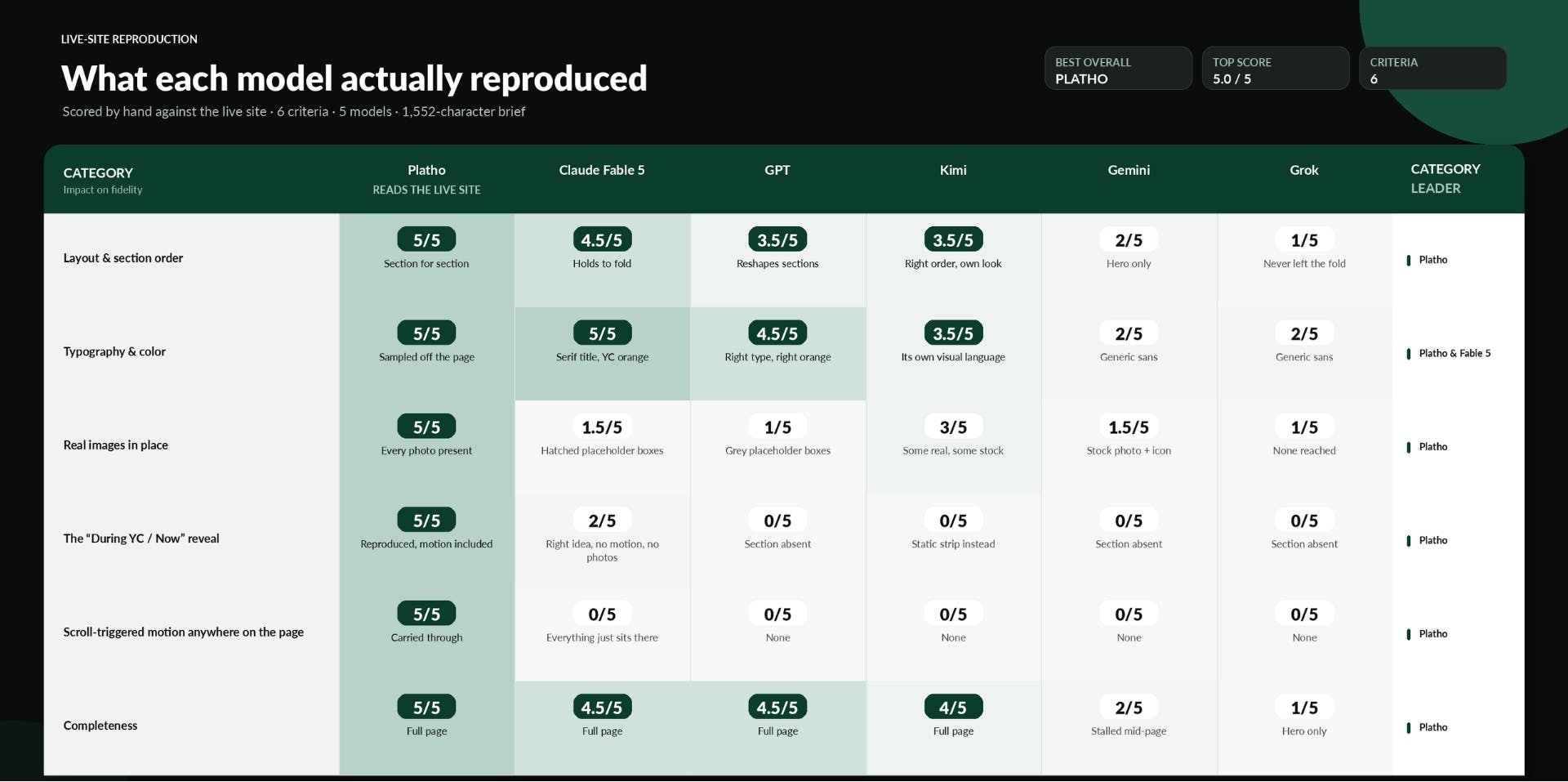Click the 1/5 badge above Never left the fold
Image resolution: width=1568 pixels, height=782 pixels.
1304,239
